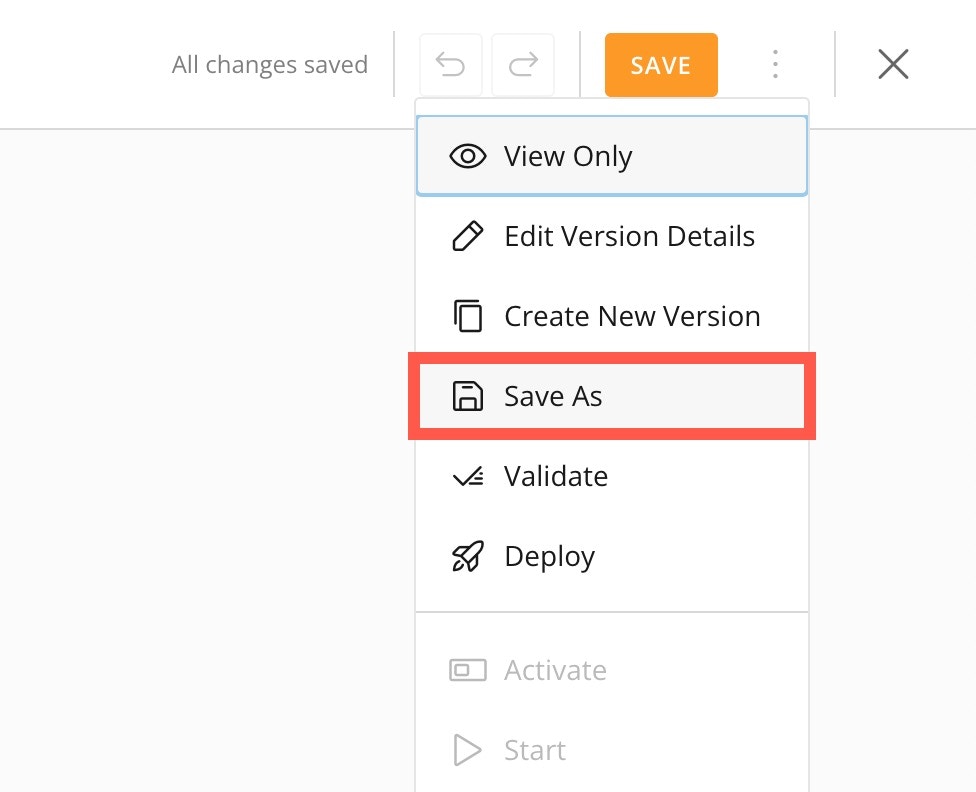The image size is (976, 792).
Task: Click the All changes saved status text
Action: (270, 65)
